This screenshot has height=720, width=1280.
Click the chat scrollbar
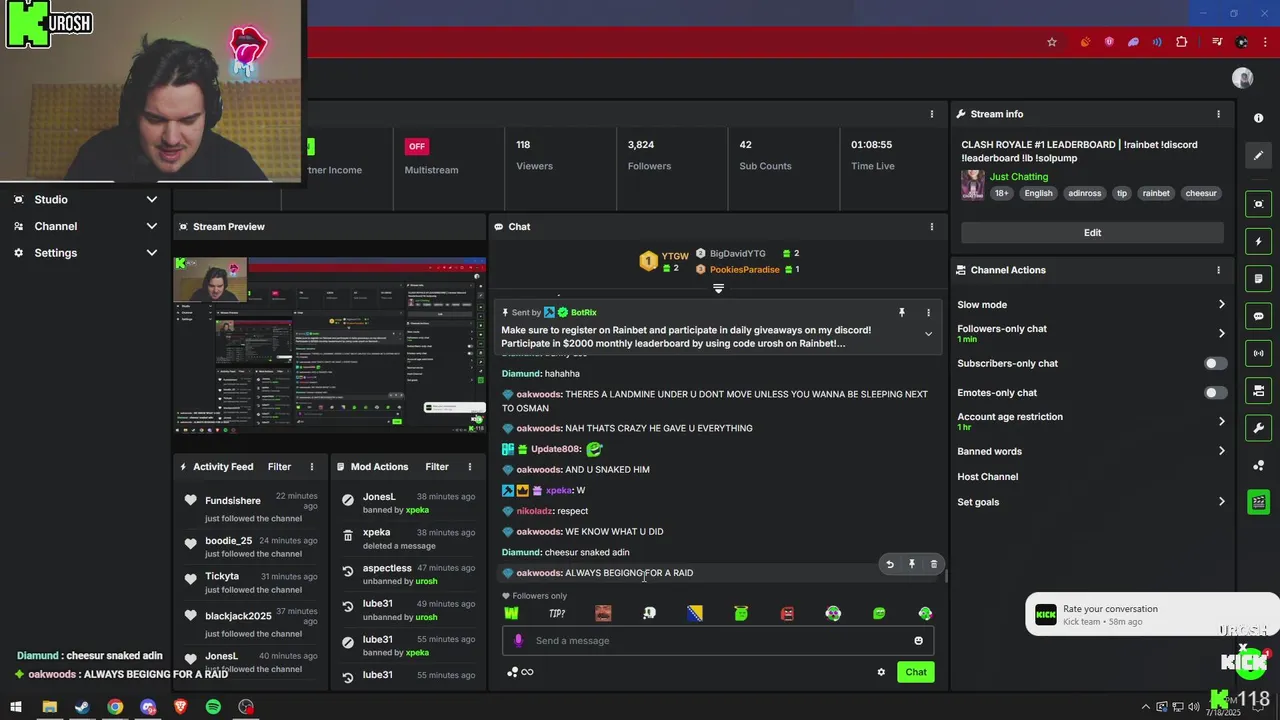[944, 576]
